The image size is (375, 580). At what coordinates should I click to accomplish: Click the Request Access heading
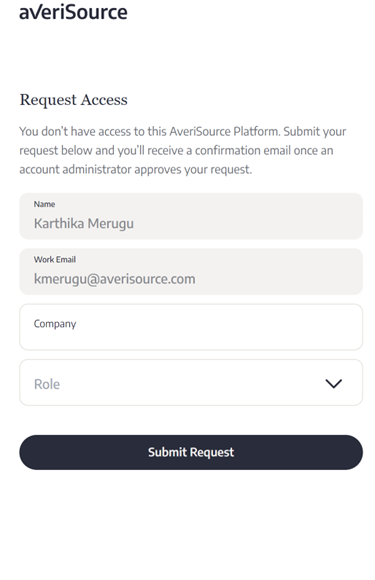coord(74,100)
